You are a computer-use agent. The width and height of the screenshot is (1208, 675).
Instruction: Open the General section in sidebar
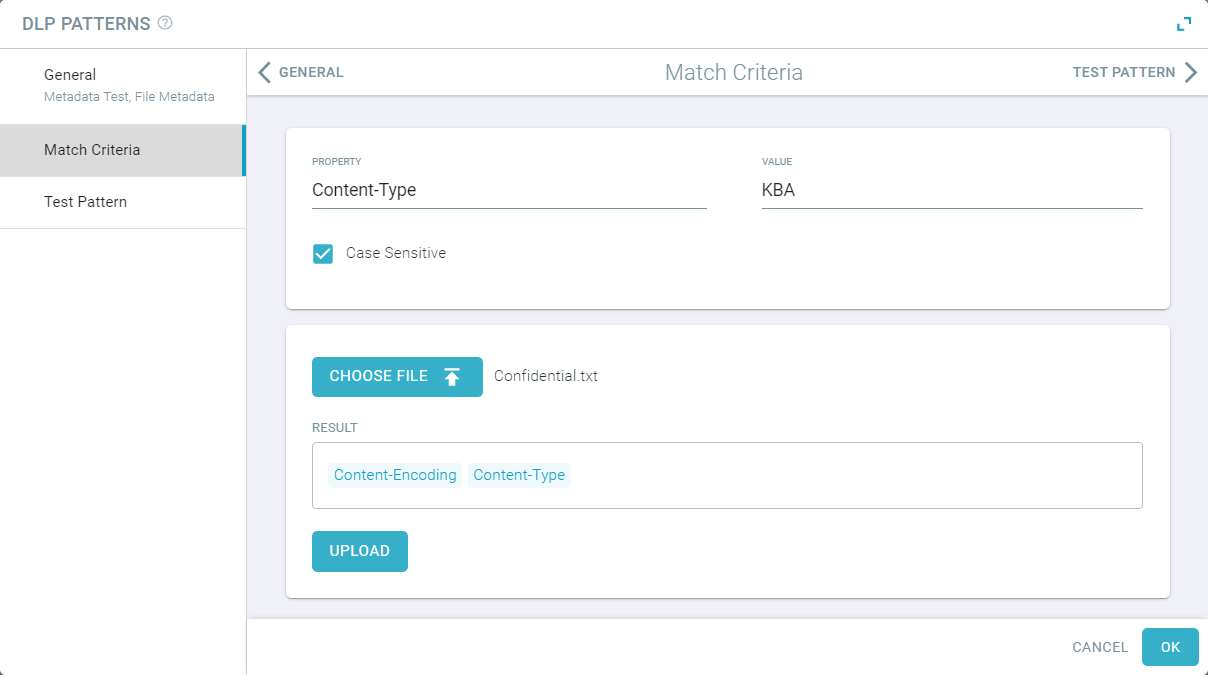tap(70, 74)
